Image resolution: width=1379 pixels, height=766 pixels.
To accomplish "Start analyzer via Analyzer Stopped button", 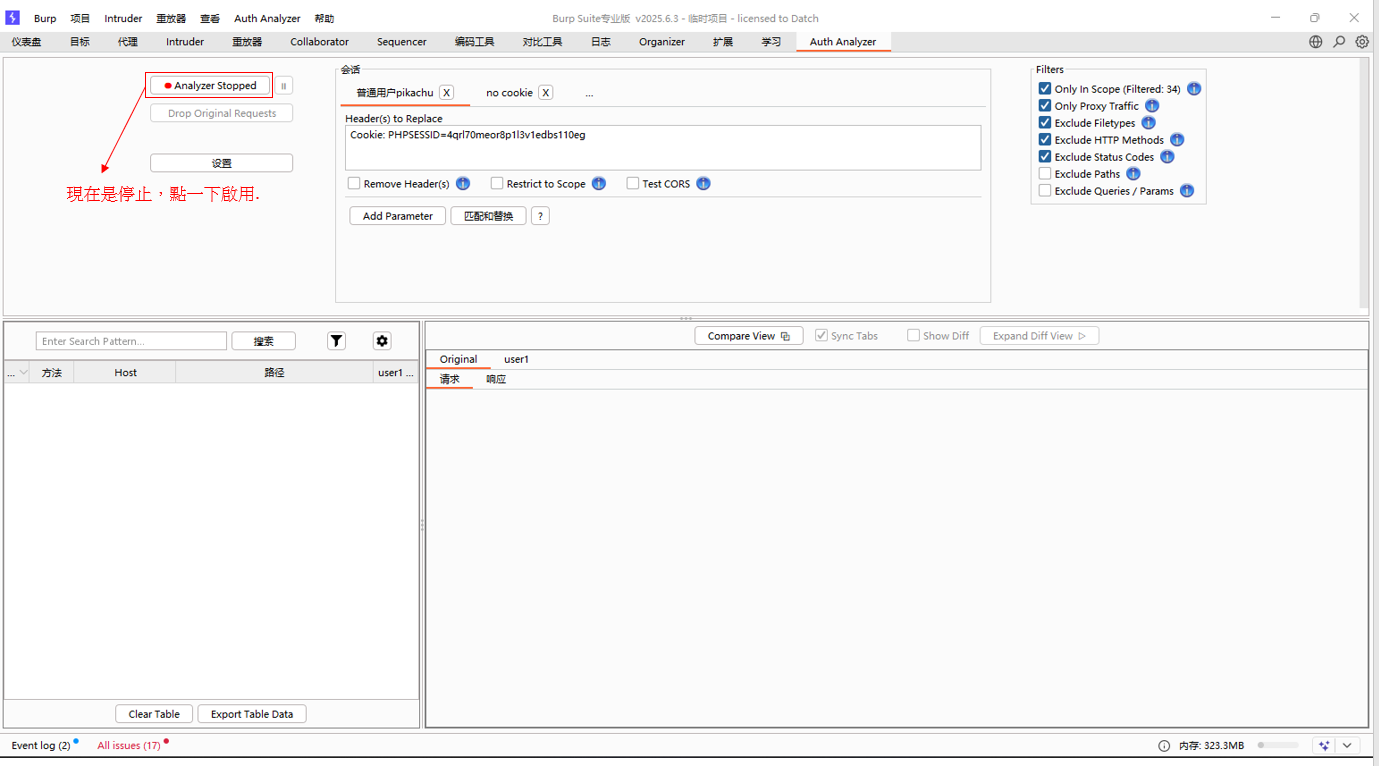I will coord(211,86).
